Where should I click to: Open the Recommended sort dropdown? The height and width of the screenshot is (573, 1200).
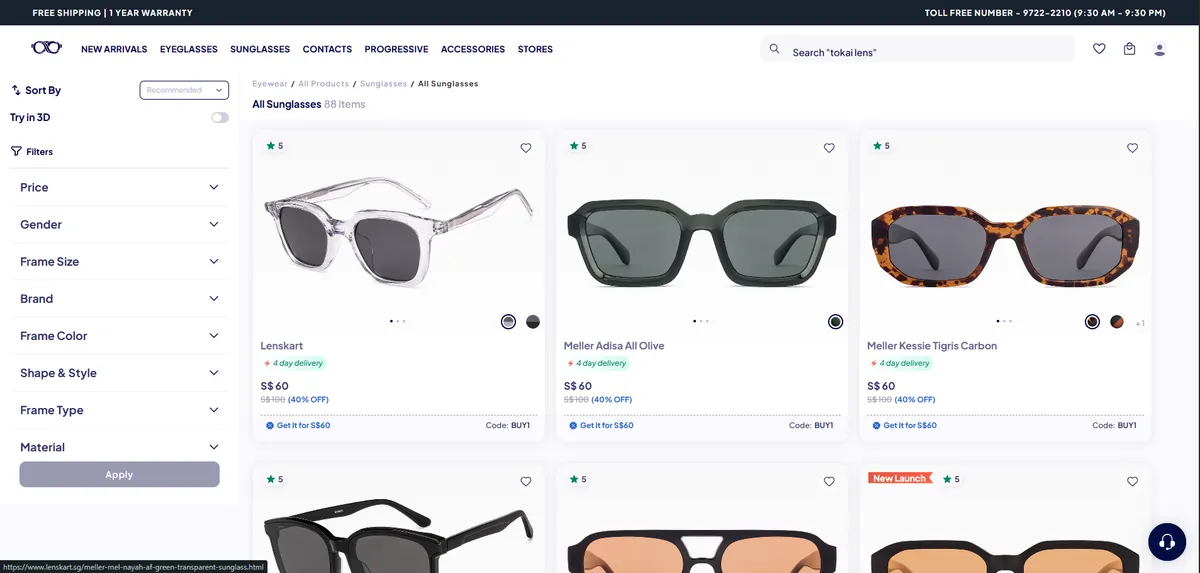click(x=184, y=90)
